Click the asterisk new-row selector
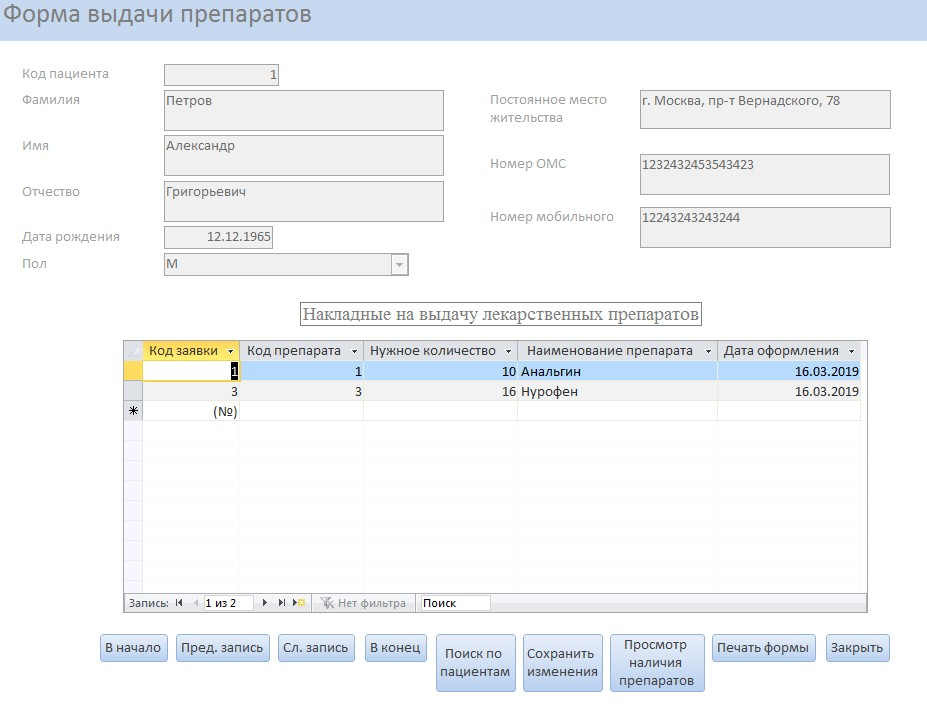This screenshot has width=927, height=704. tap(133, 411)
